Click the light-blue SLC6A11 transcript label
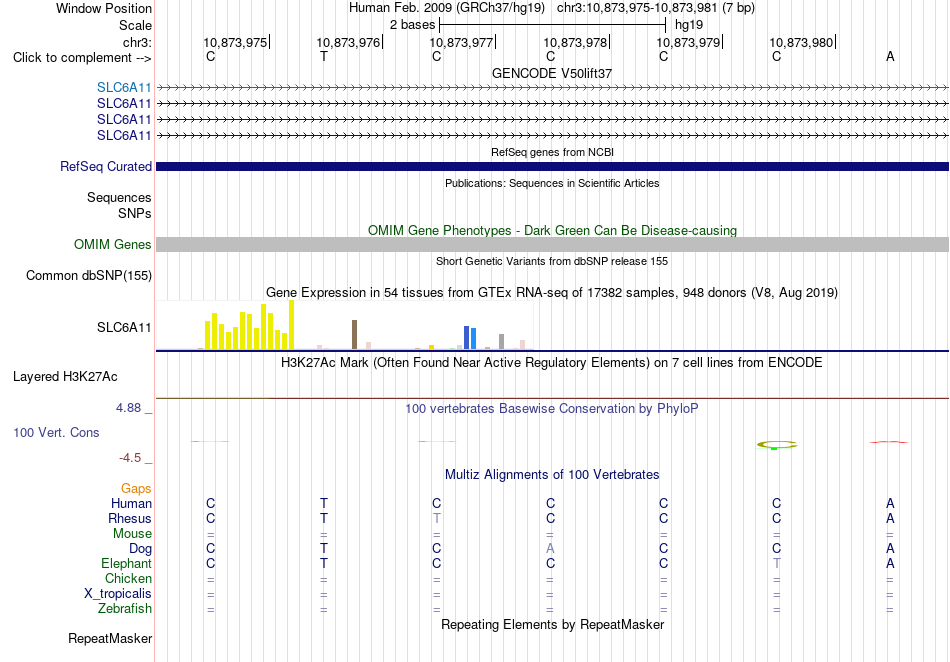This screenshot has width=950, height=662. pos(124,88)
